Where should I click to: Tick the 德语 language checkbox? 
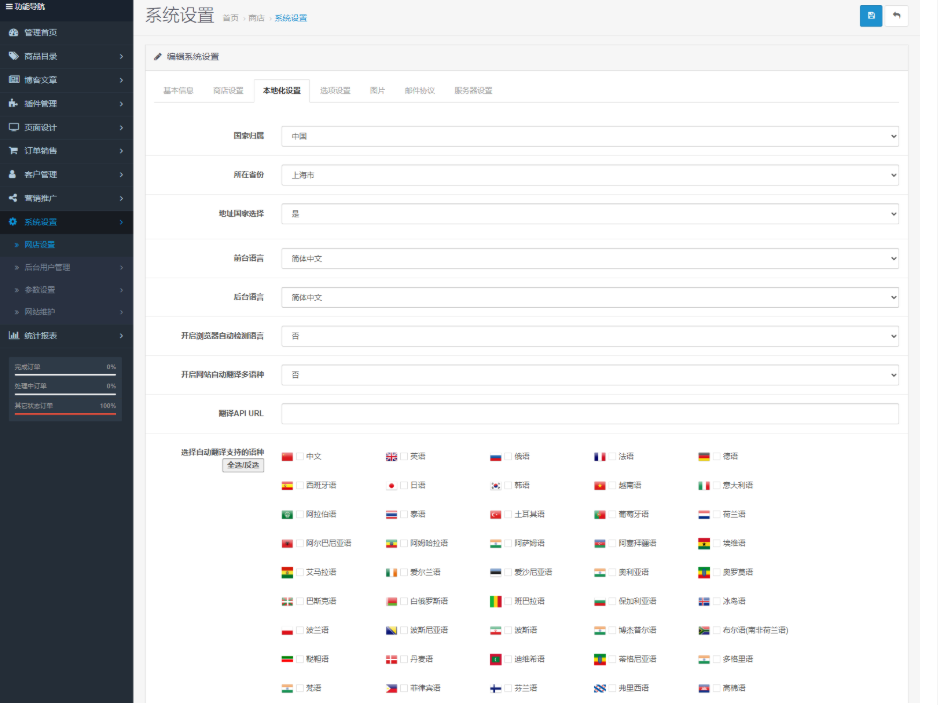716,456
